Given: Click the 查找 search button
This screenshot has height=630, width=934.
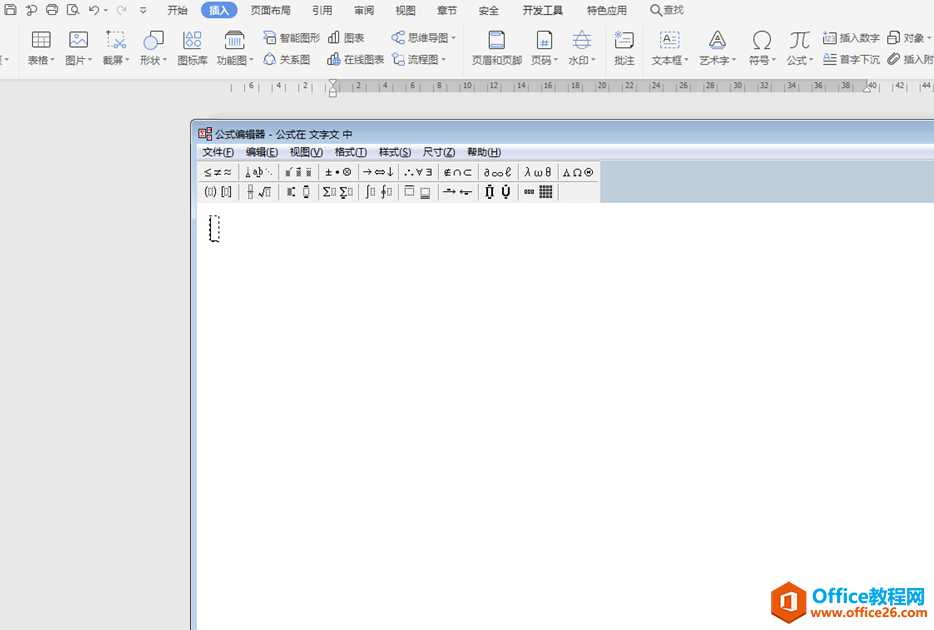Looking at the screenshot, I should click(667, 10).
